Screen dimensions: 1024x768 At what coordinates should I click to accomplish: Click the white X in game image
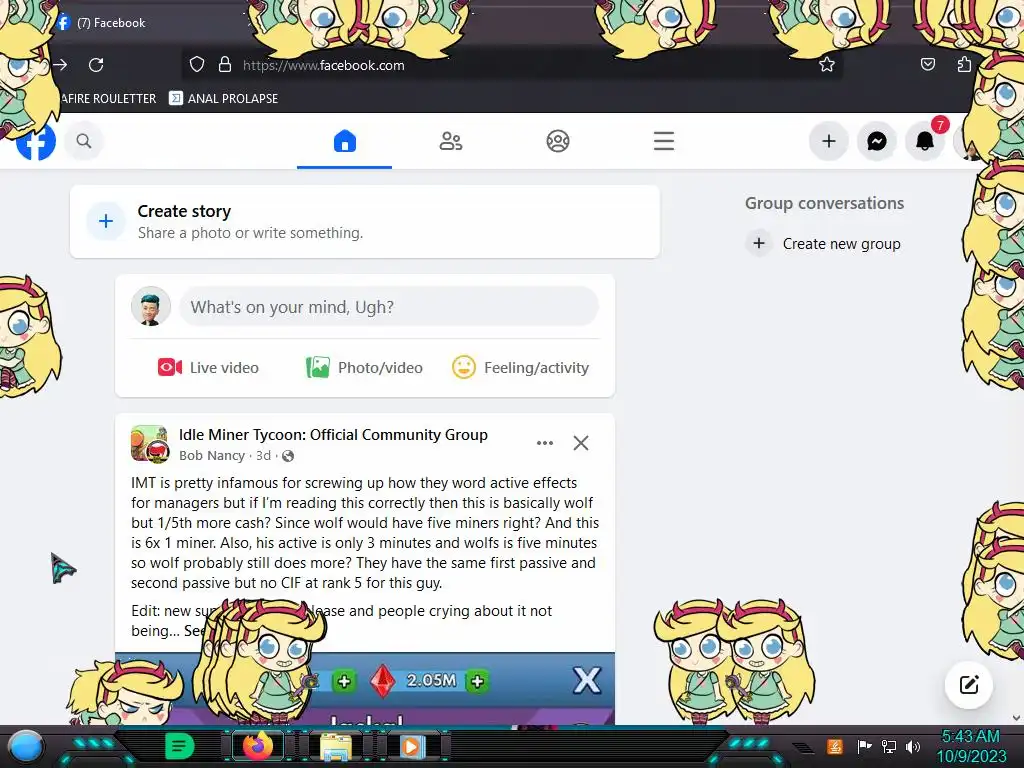[x=586, y=680]
